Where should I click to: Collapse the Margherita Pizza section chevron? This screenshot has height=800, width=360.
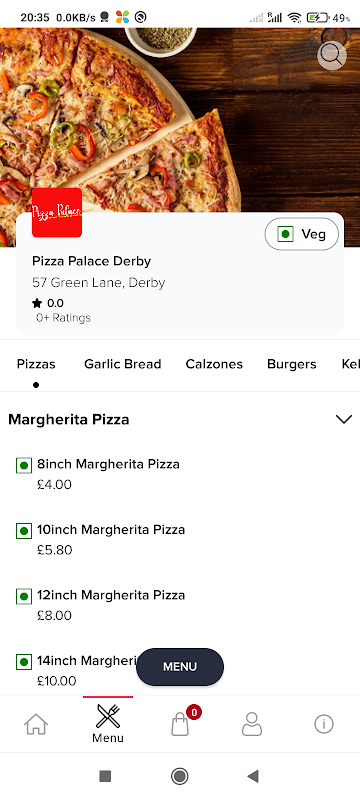coord(344,419)
